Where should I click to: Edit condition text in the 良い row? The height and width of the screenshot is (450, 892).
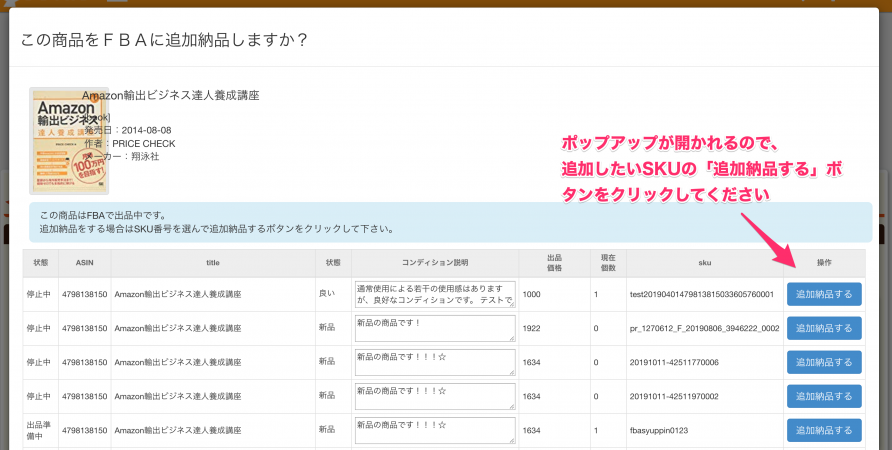tap(435, 294)
